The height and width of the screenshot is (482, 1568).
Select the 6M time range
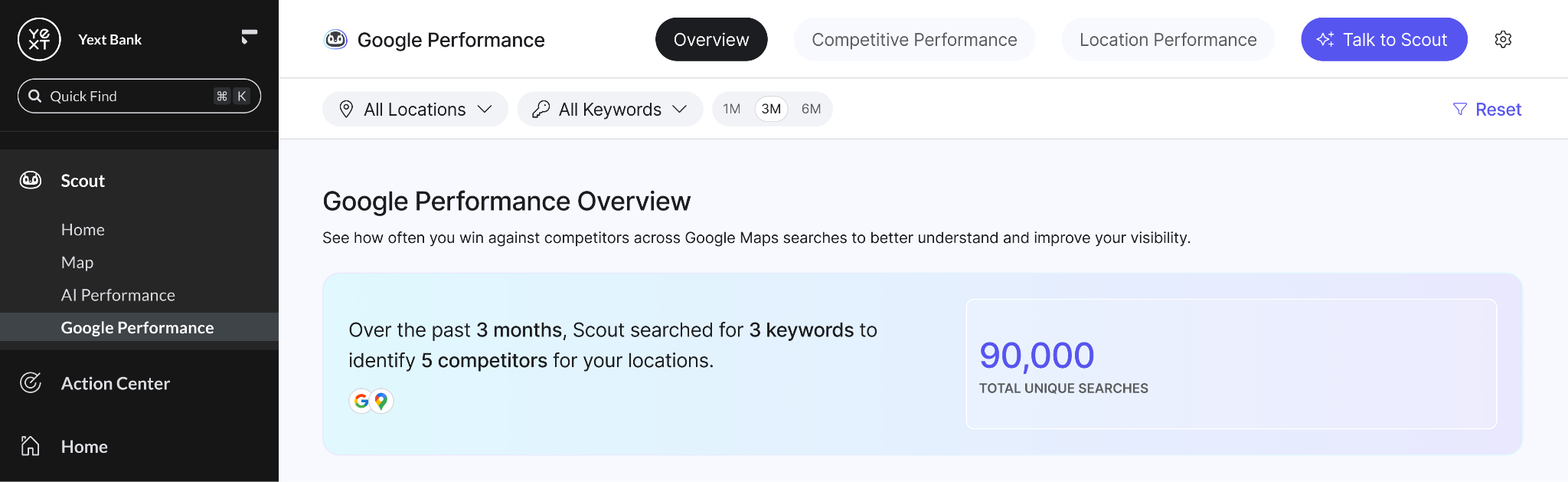[x=811, y=109]
